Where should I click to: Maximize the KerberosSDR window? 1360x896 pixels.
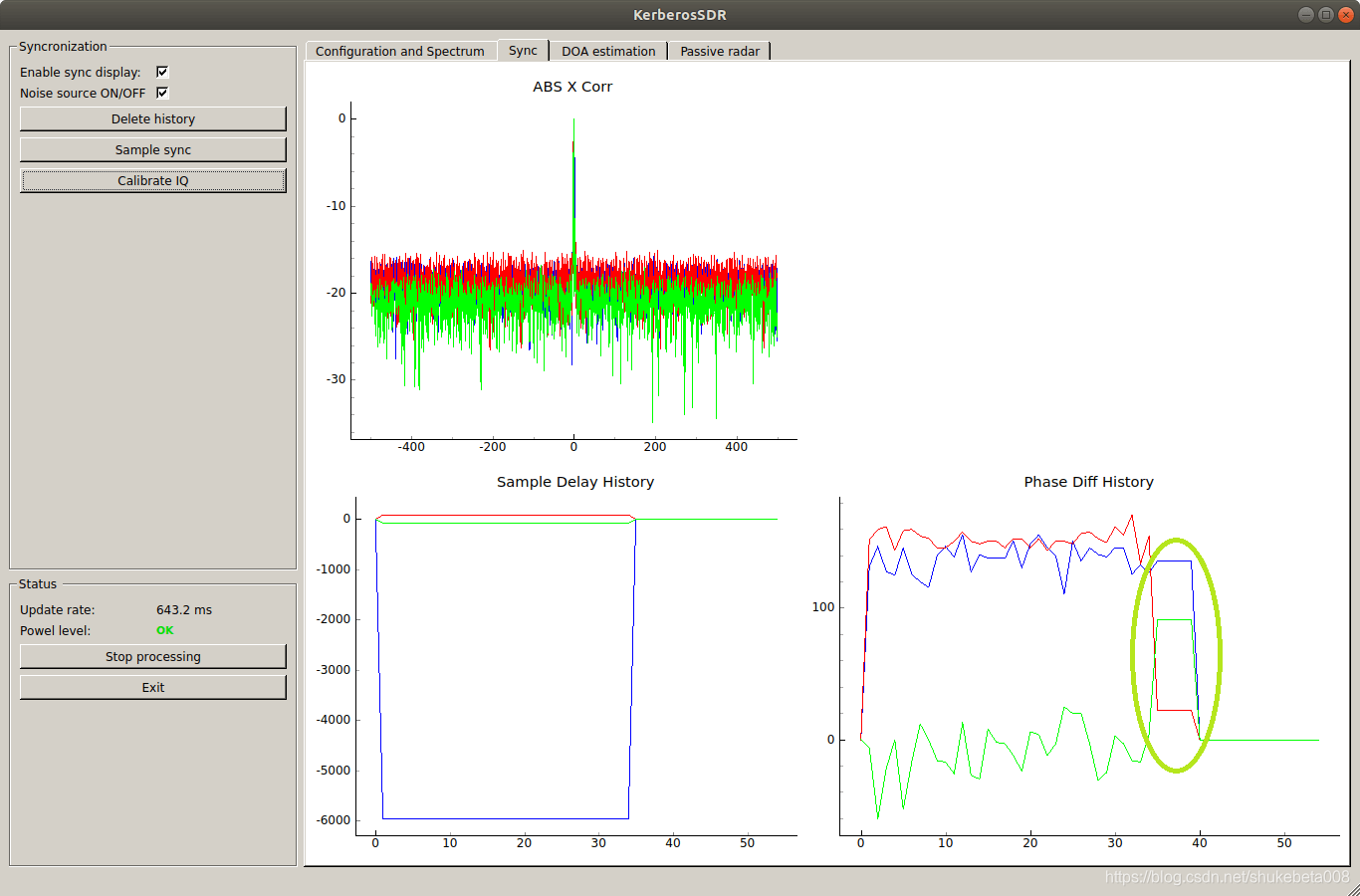(1326, 14)
